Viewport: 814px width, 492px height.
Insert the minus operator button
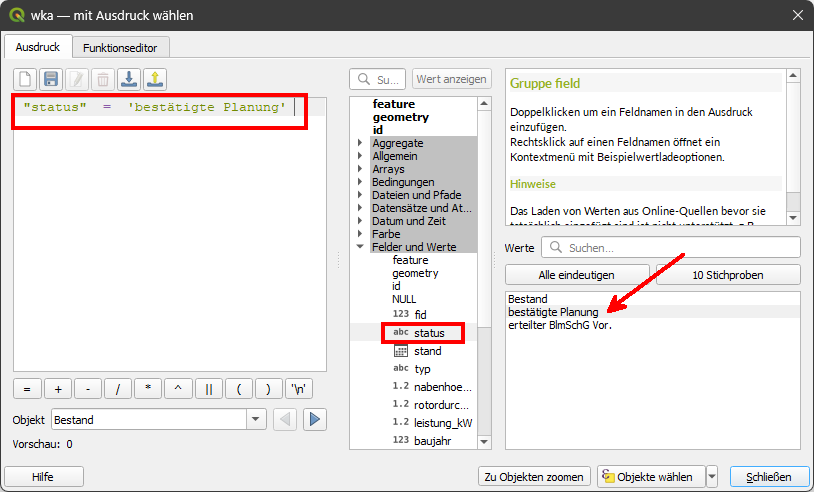88,389
